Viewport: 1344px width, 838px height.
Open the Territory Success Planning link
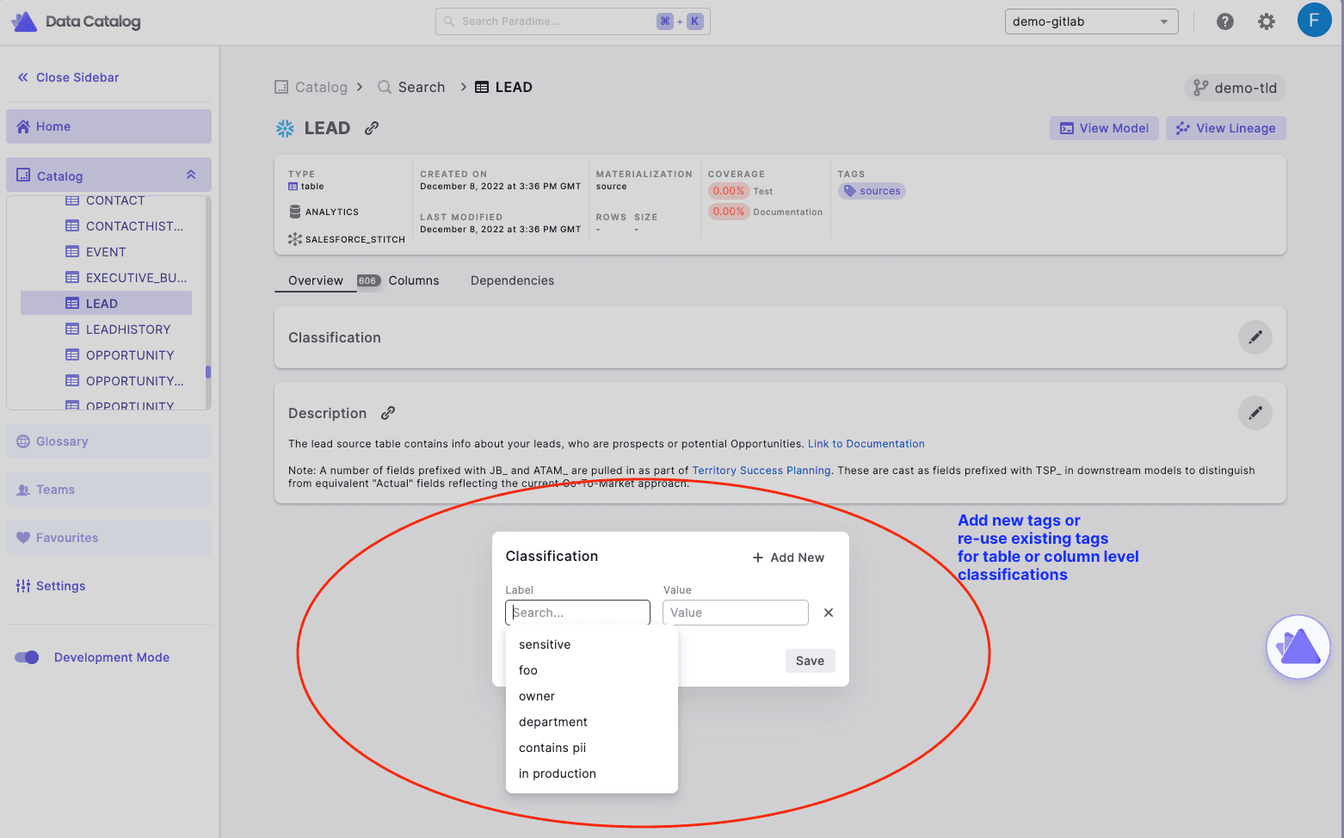coord(761,470)
